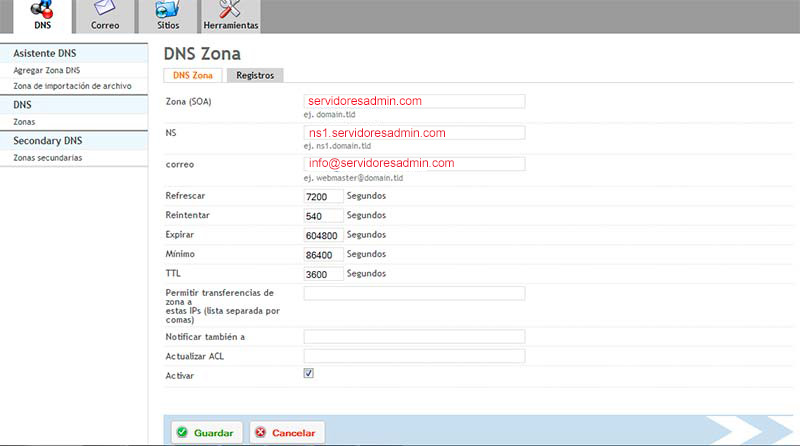Click the Secondary DNS sidebar header
The image size is (800, 446).
[74, 140]
